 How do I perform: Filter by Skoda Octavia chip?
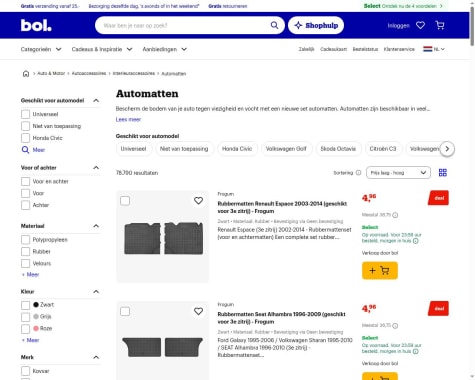(338, 149)
